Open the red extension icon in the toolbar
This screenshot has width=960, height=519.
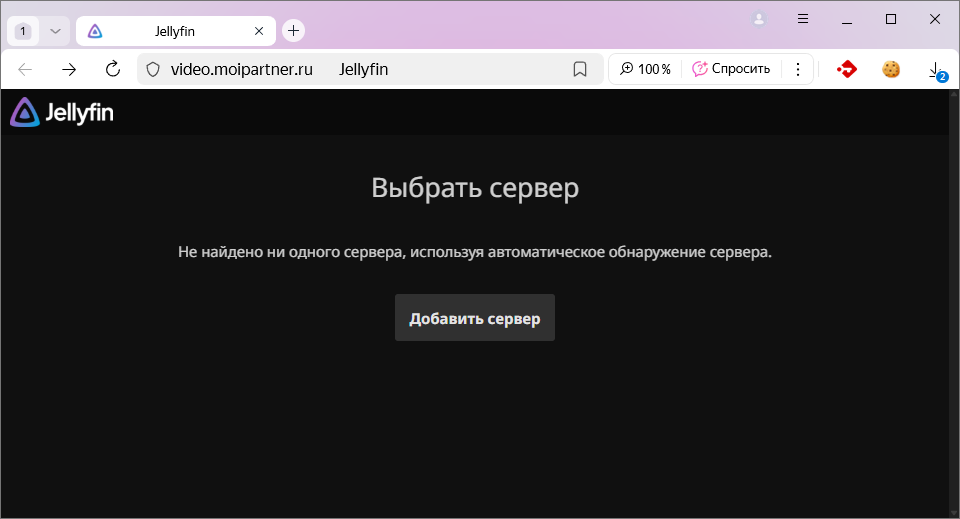coord(847,69)
